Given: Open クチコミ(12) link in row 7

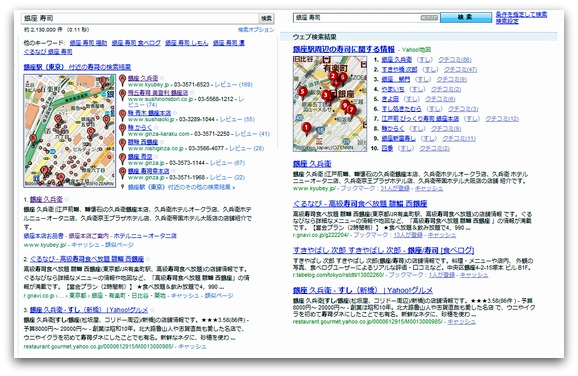Looking at the screenshot, I should pos(502,119).
